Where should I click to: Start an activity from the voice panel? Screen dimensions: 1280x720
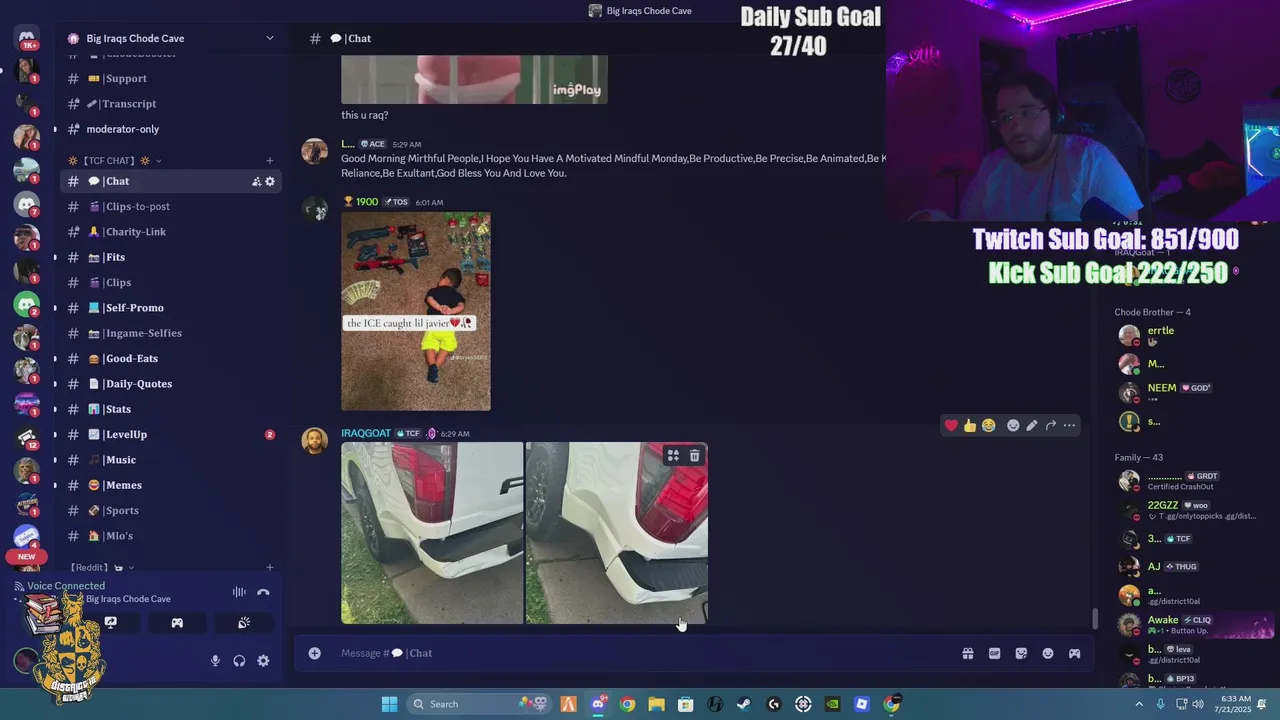(177, 622)
